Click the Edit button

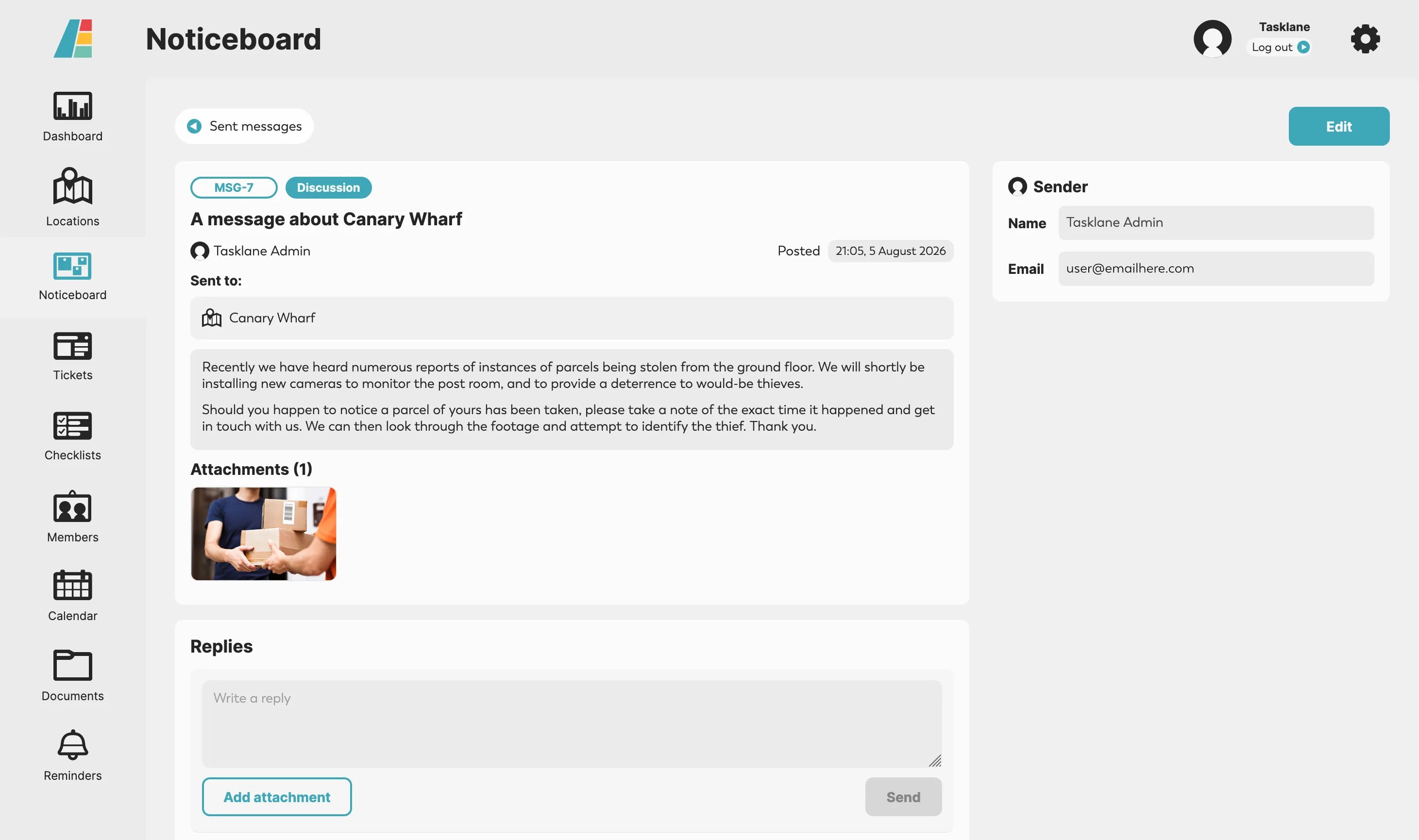[x=1338, y=126]
